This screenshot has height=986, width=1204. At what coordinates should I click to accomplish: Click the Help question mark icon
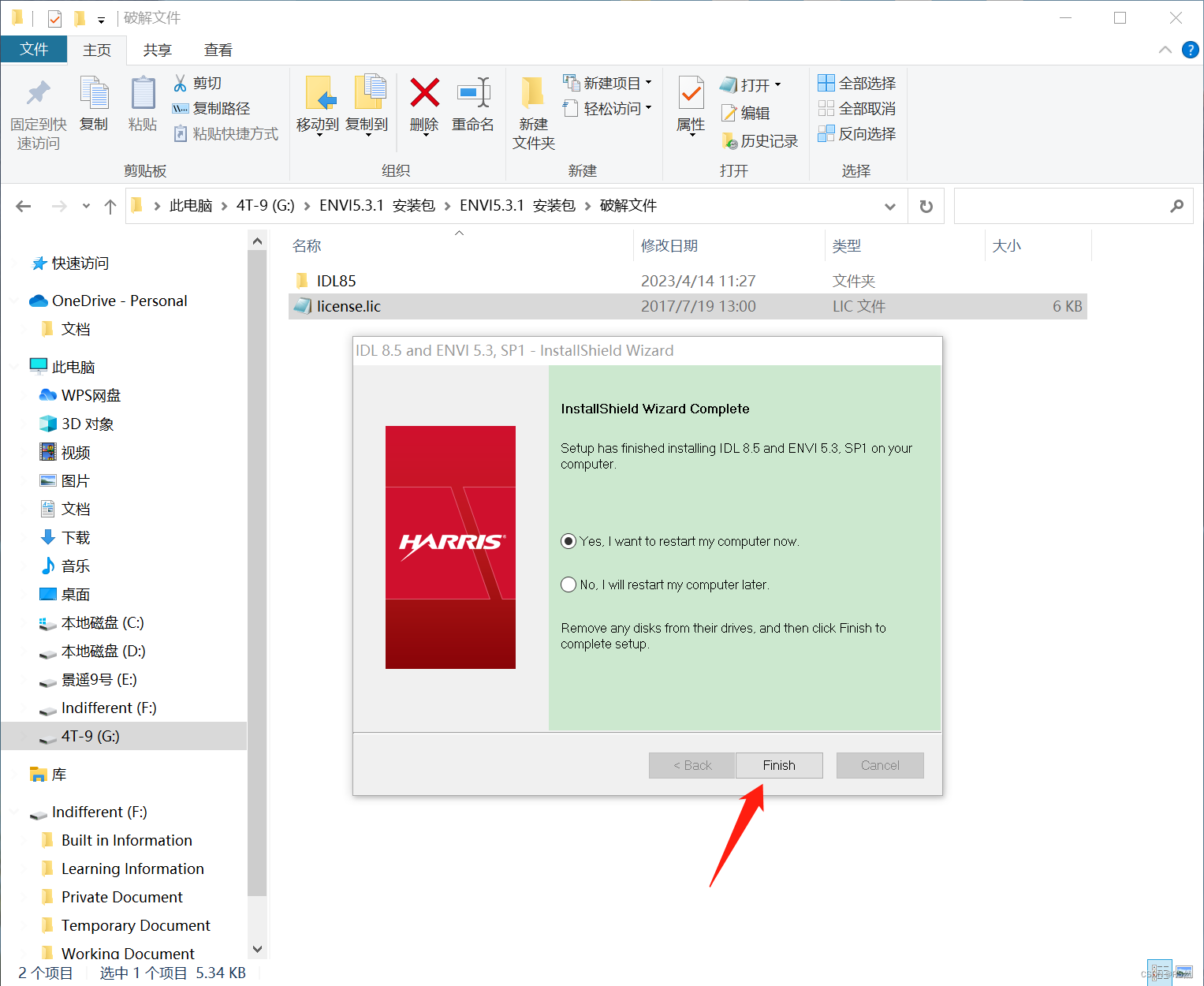pos(1191,50)
